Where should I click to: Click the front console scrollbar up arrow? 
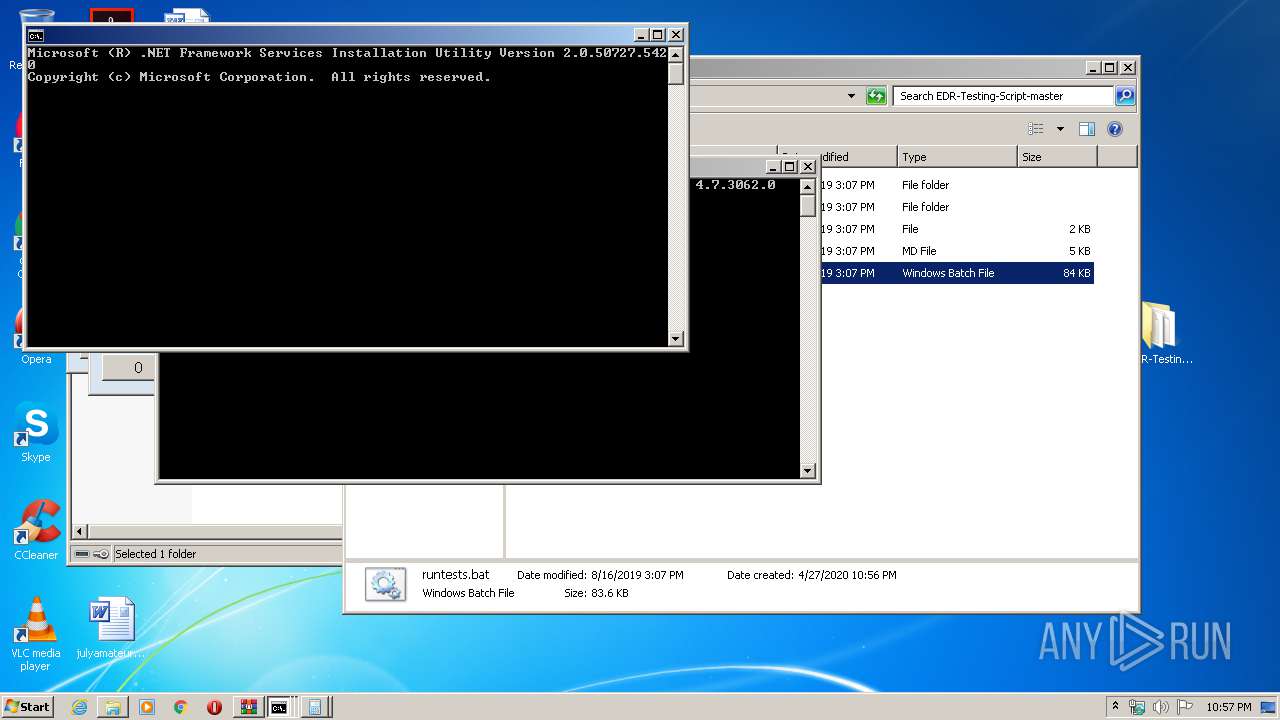click(x=676, y=54)
